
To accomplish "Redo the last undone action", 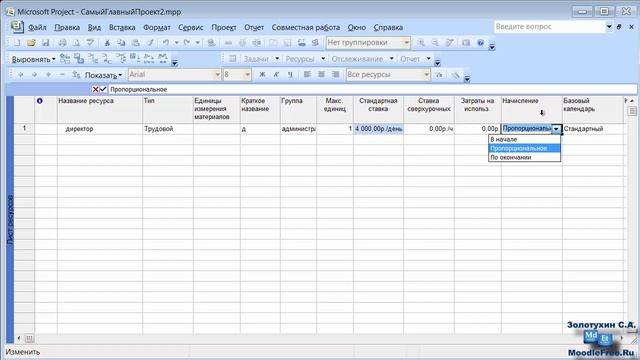I will (187, 42).
